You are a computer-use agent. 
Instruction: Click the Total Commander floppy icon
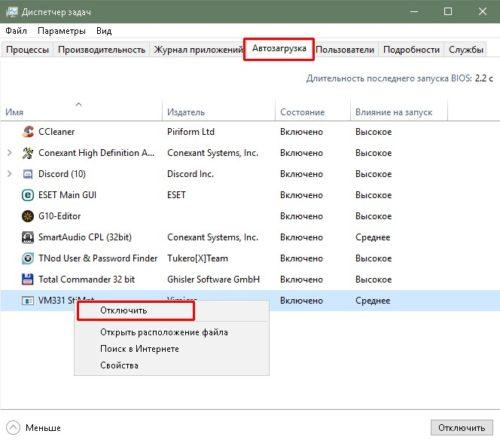tap(28, 279)
